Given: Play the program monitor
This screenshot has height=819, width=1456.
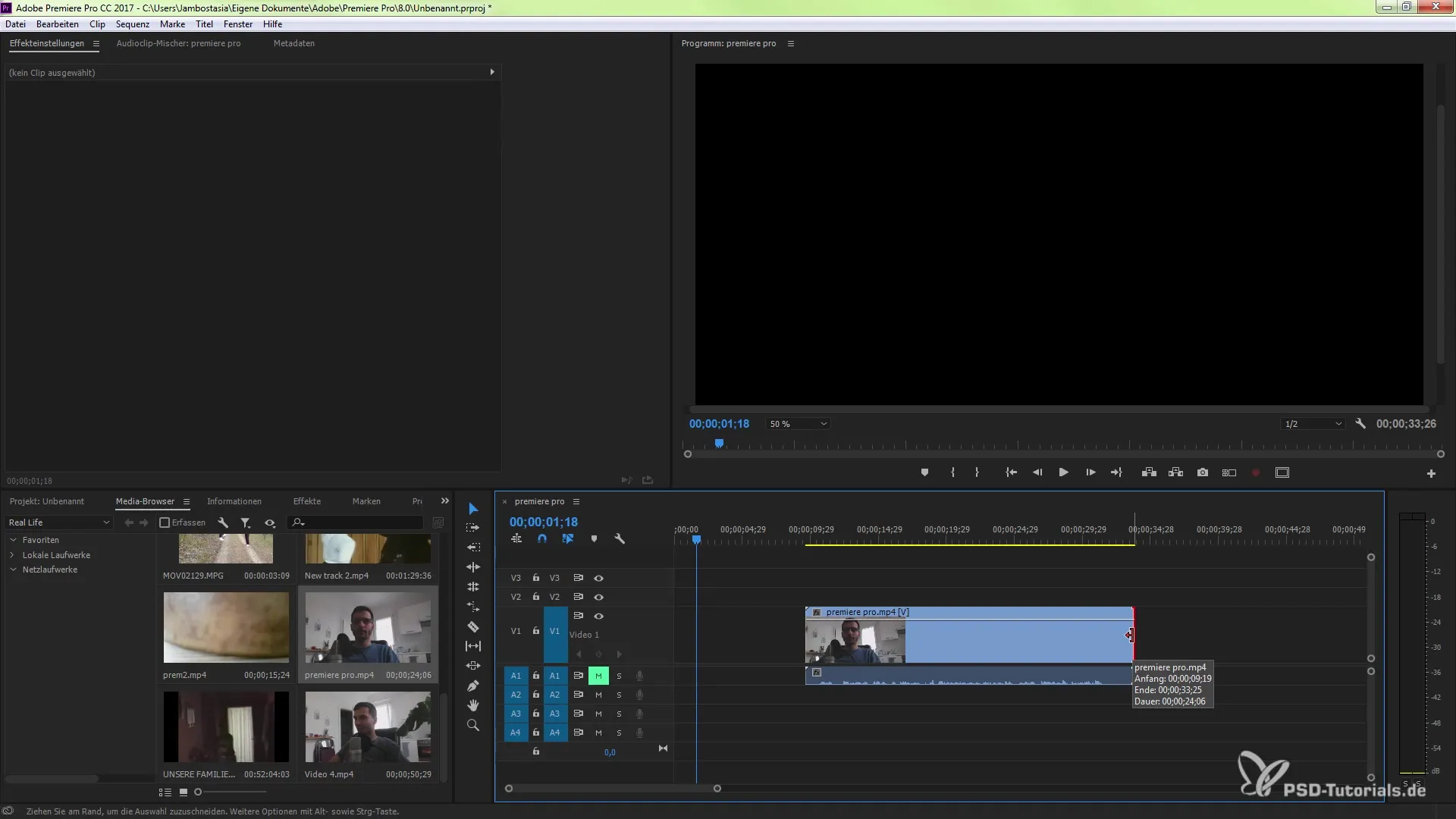Looking at the screenshot, I should pyautogui.click(x=1064, y=472).
